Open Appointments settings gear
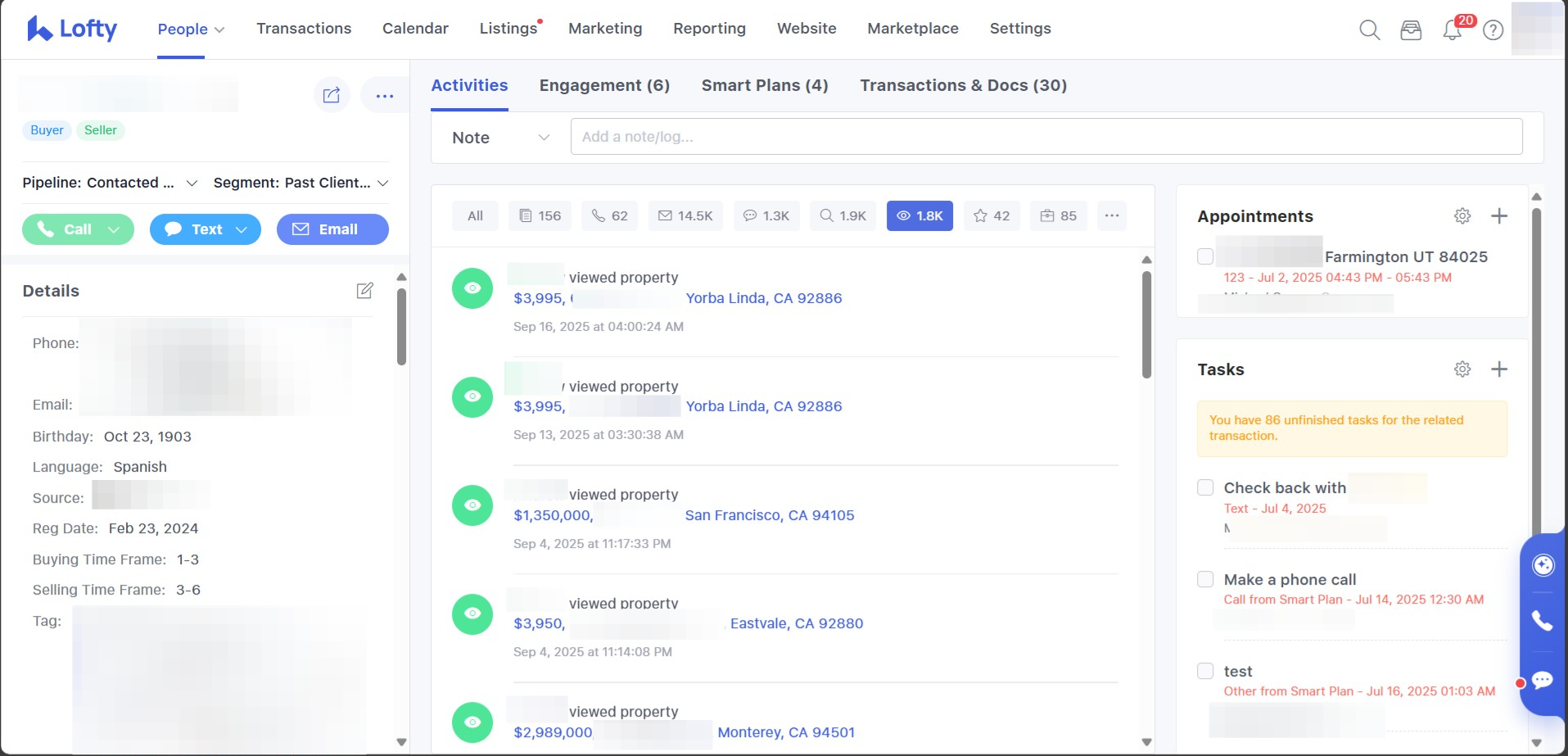Image resolution: width=1568 pixels, height=756 pixels. coord(1462,216)
